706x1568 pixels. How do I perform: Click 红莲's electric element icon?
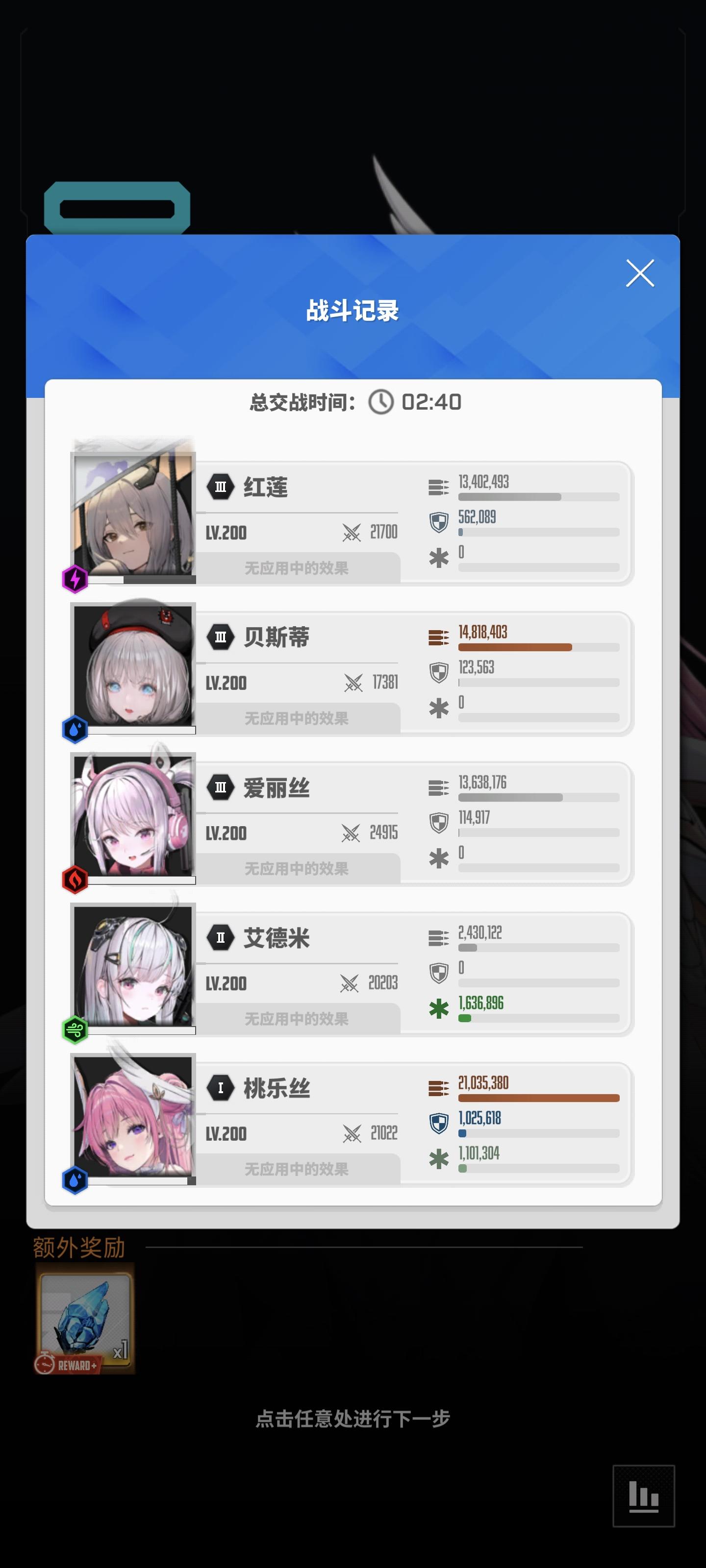pos(75,578)
